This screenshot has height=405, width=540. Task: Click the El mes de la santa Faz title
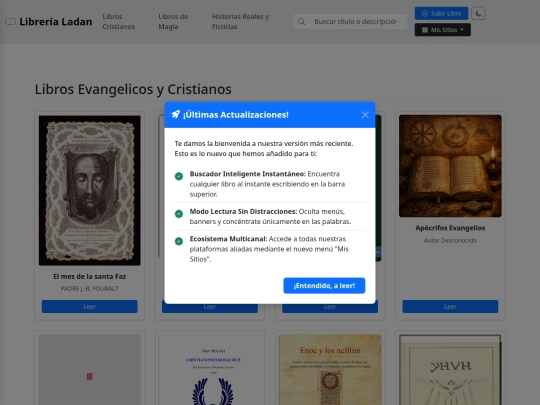[x=90, y=276]
